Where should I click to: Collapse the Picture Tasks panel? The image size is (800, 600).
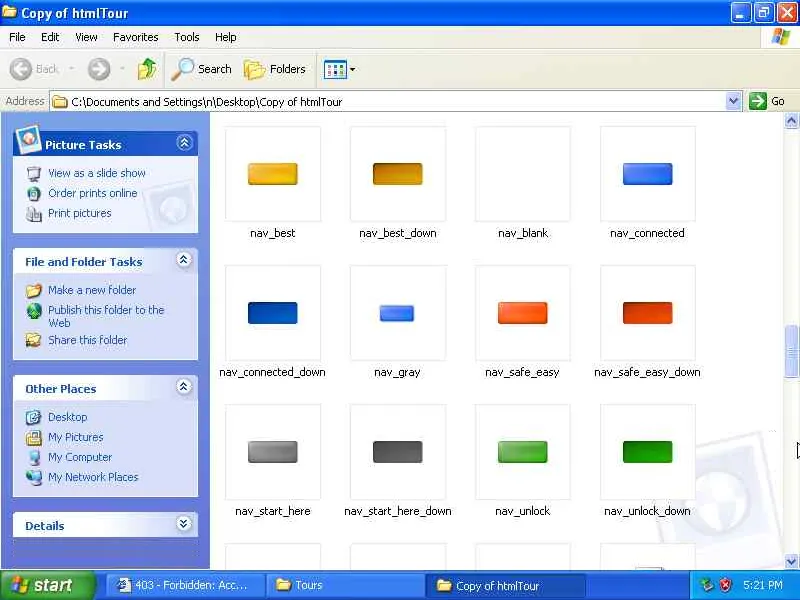(x=184, y=143)
